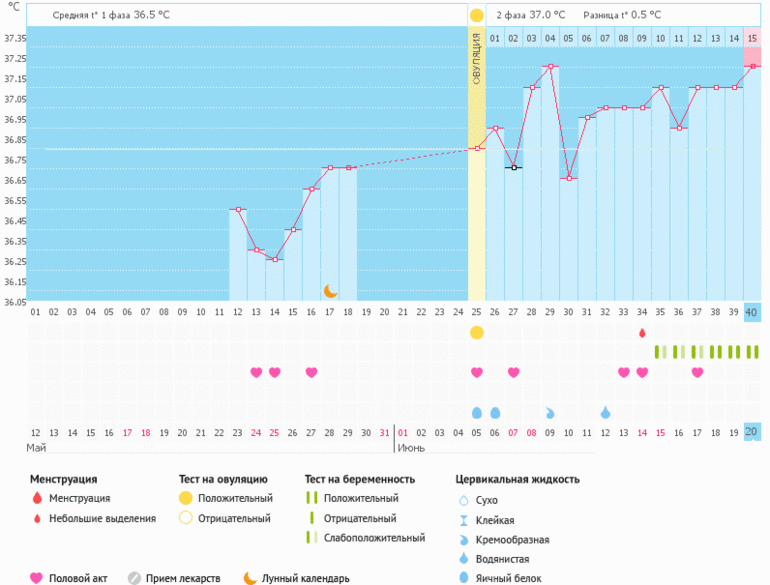Click the small red spotting drop on day 34
This screenshot has height=585, width=770.
click(x=642, y=332)
